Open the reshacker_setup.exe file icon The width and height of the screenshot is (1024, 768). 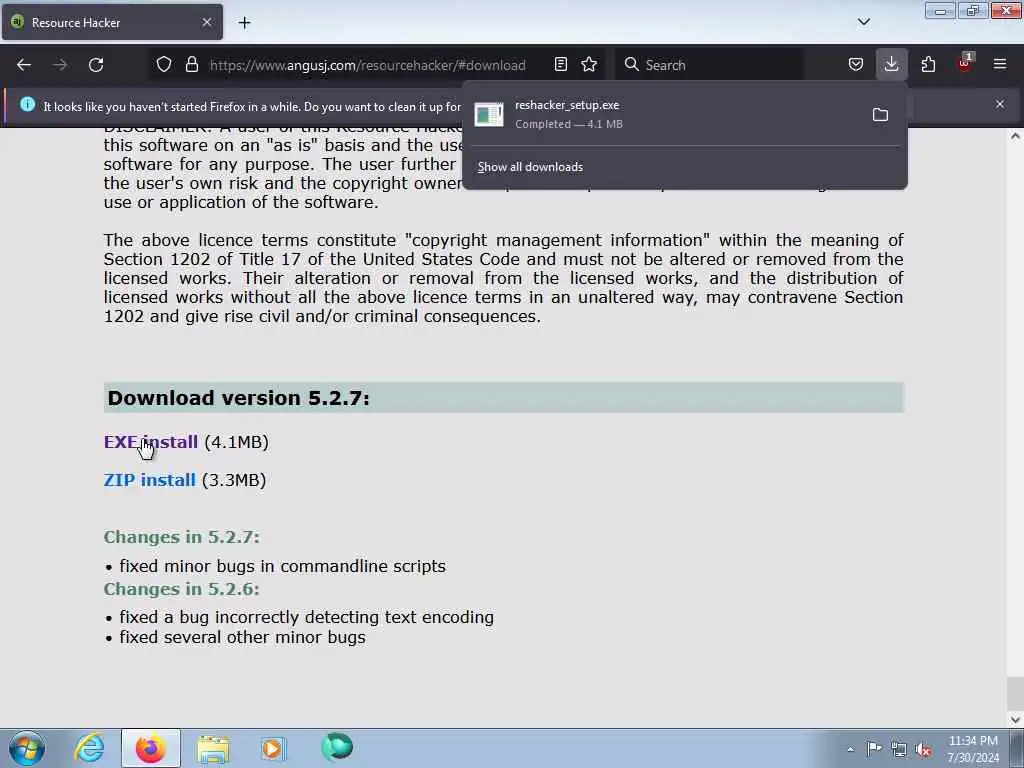click(488, 114)
